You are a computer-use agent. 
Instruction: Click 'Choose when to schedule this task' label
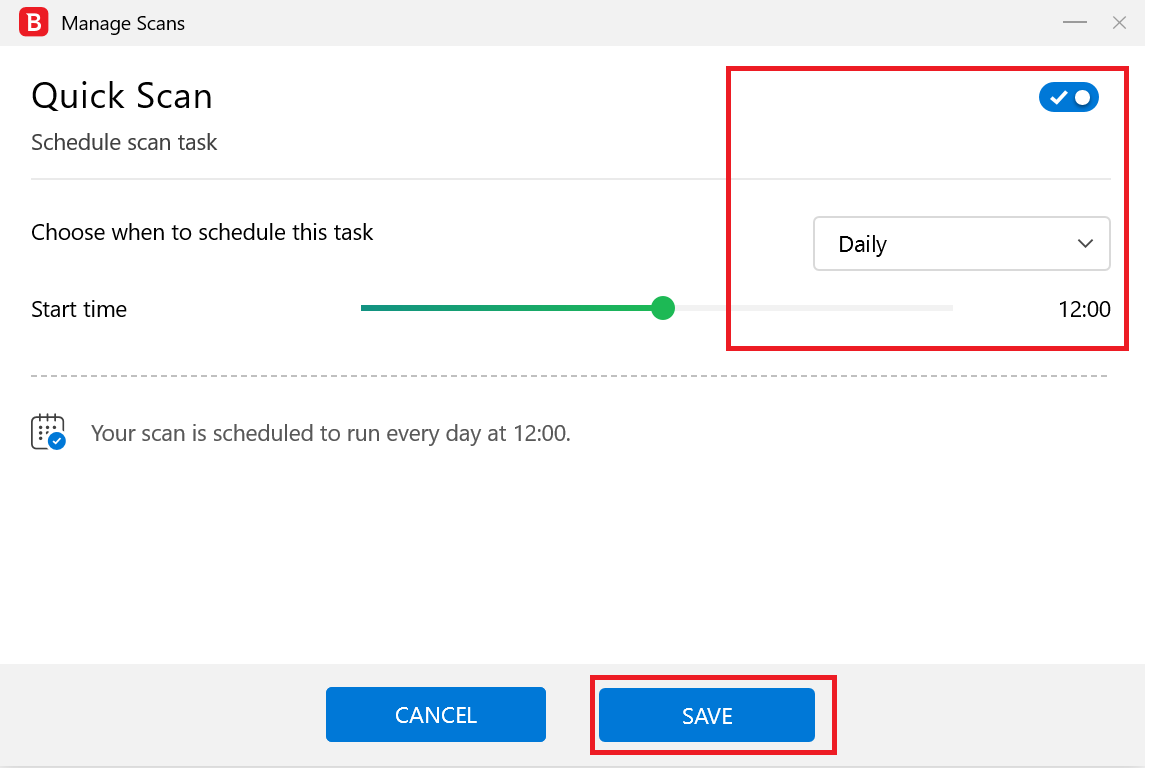203,233
